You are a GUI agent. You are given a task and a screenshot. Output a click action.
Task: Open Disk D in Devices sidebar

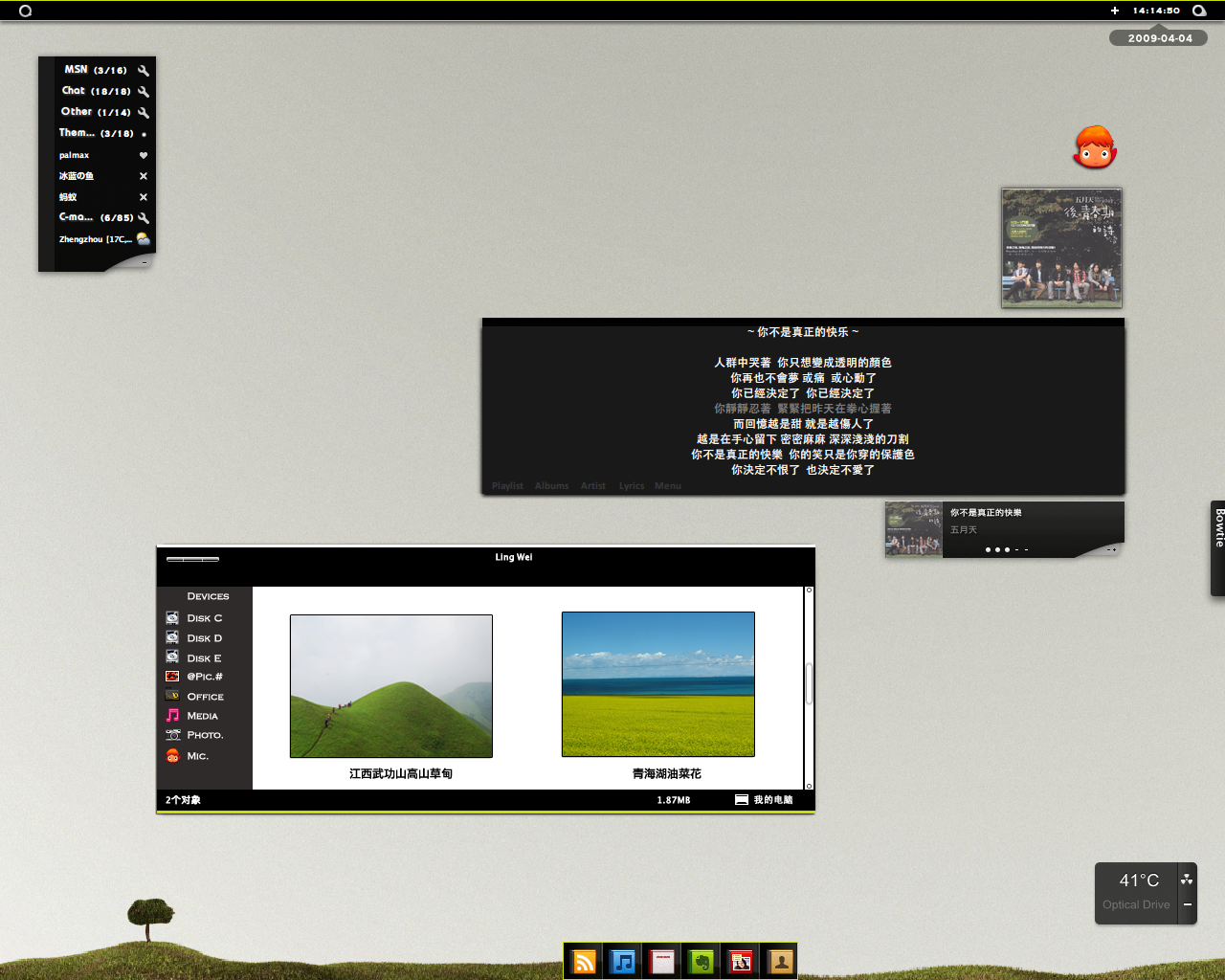[x=194, y=638]
